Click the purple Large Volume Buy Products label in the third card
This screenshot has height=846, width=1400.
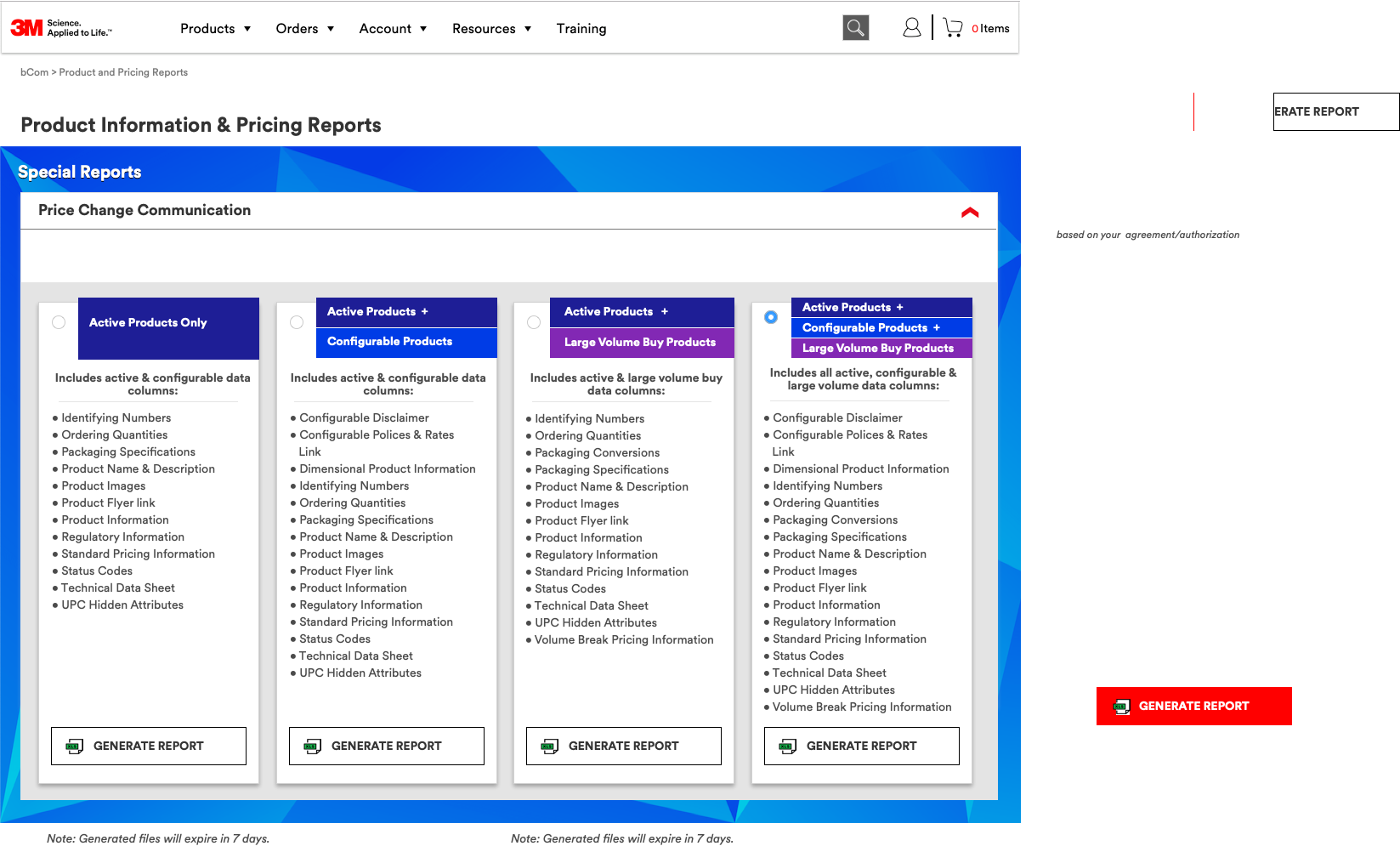click(642, 343)
